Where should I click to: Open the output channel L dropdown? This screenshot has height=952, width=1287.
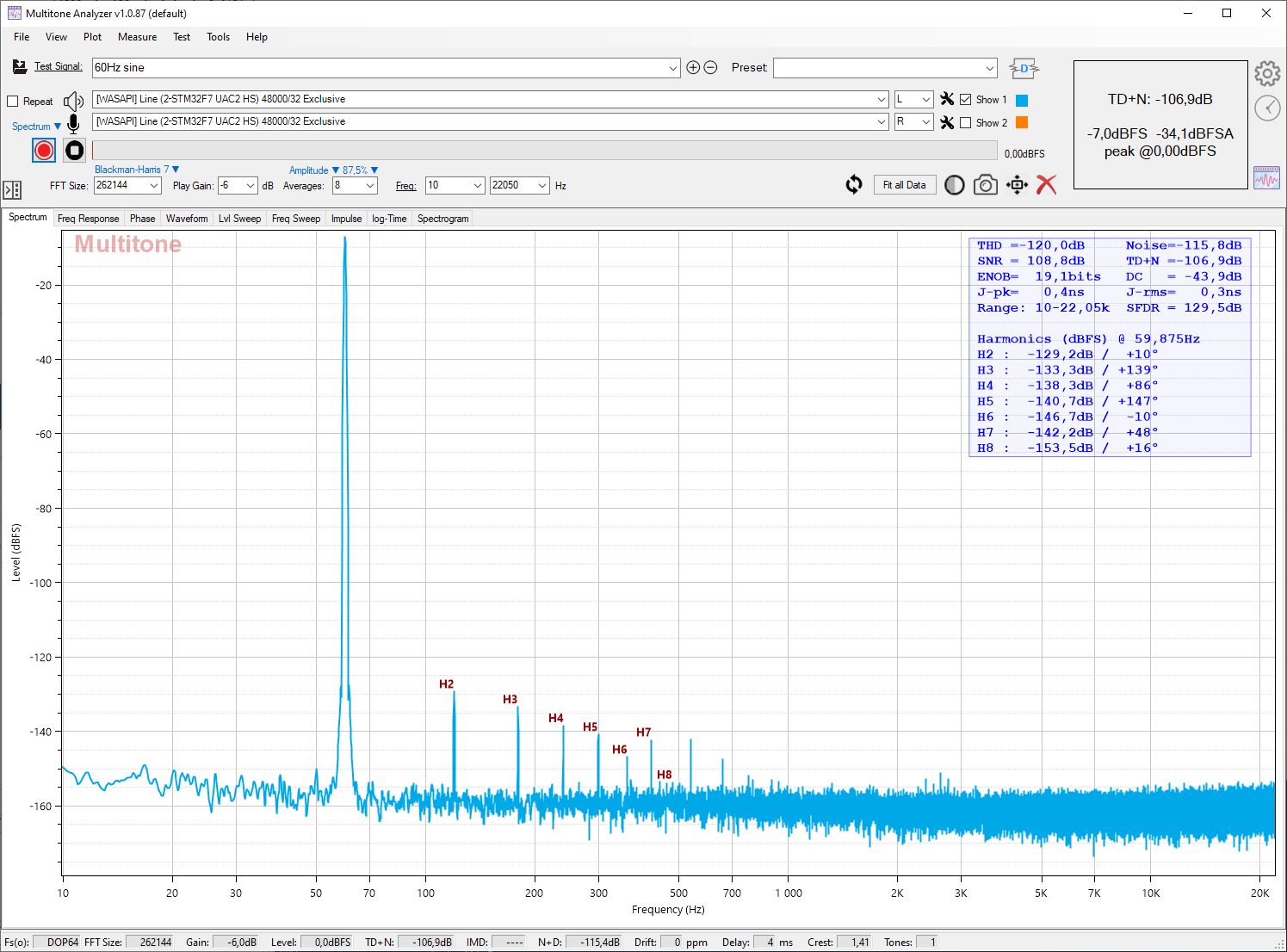[925, 99]
